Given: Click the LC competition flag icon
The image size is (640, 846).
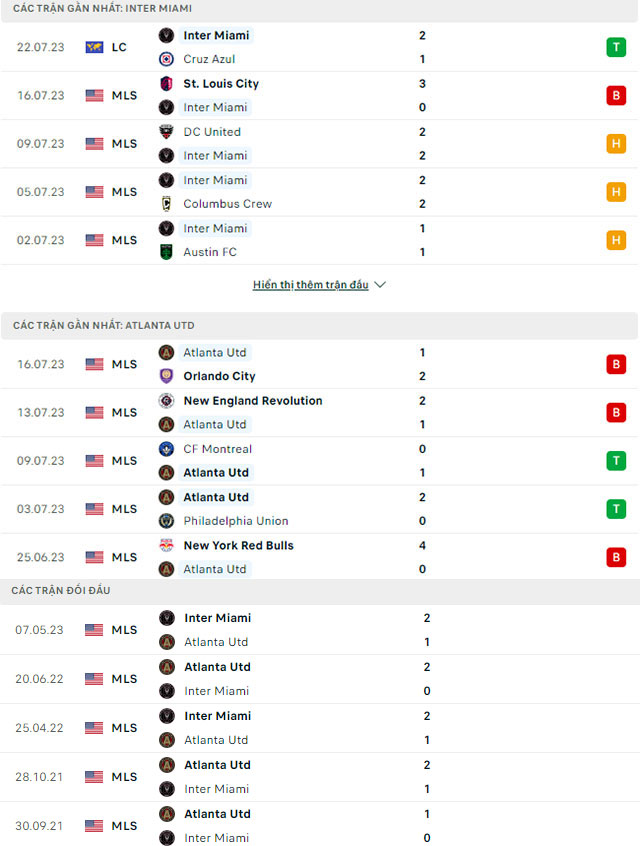Looking at the screenshot, I should click(94, 47).
